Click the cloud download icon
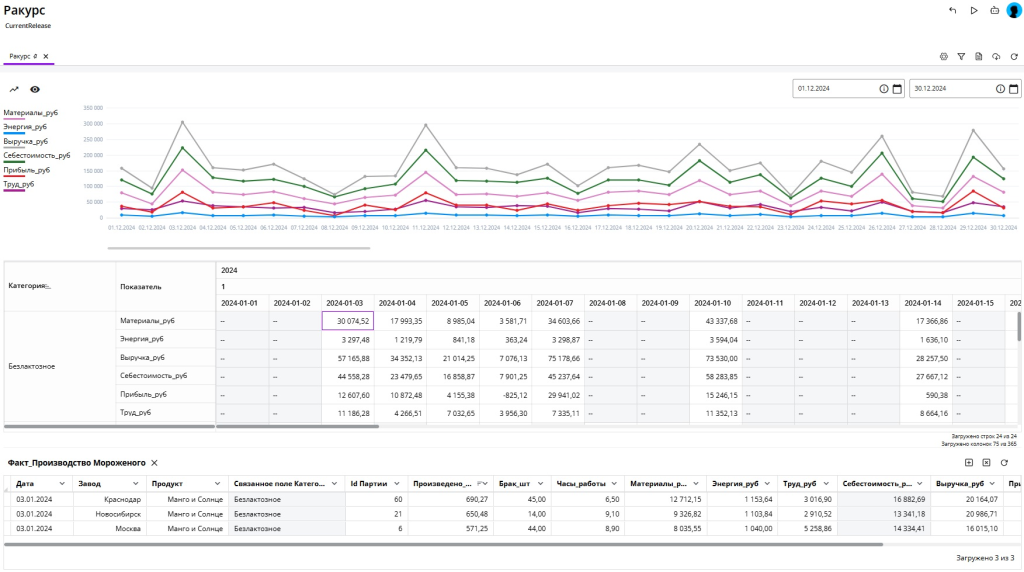Viewport: 1024px width, 572px height. 996,56
